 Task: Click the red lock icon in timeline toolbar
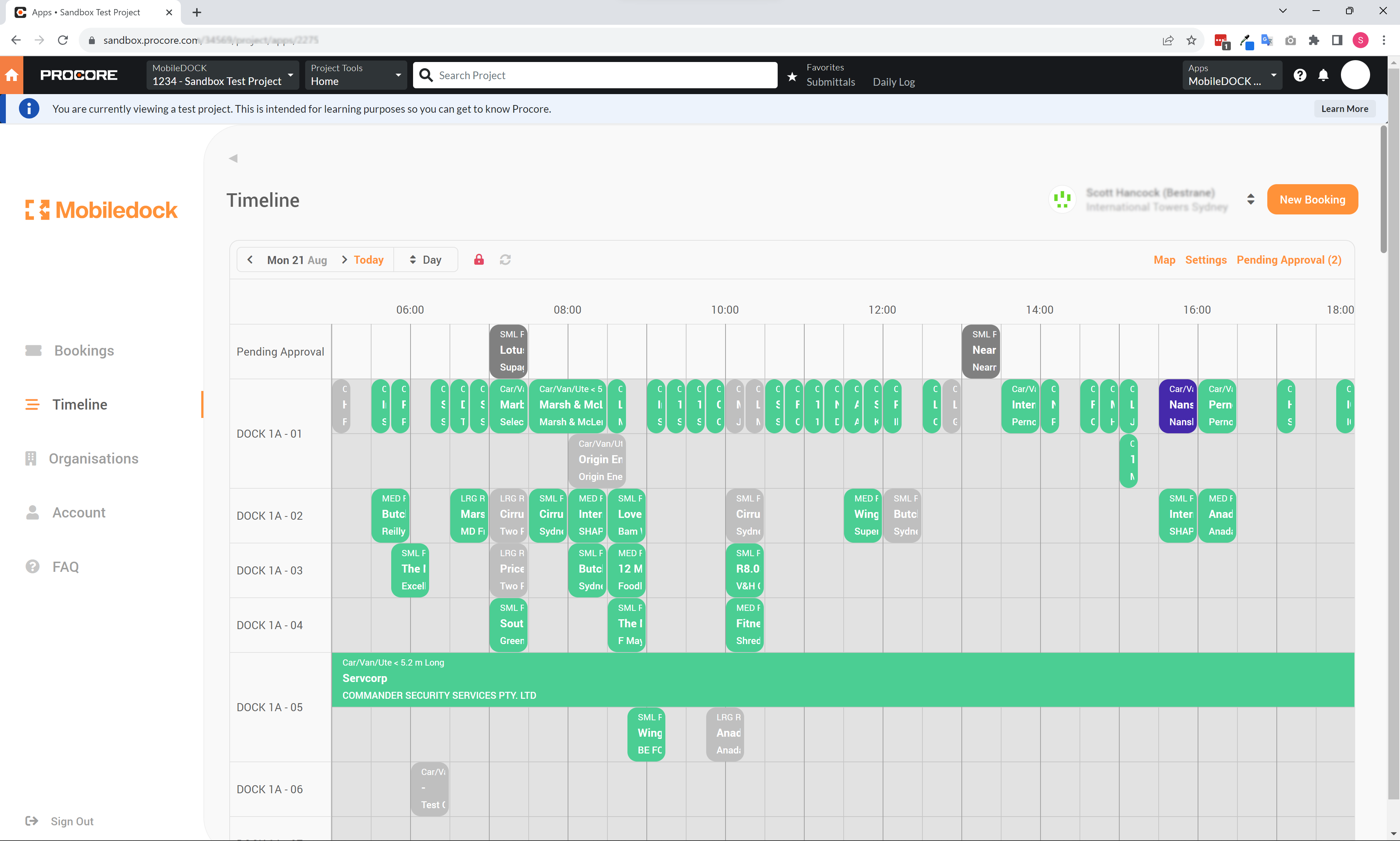coord(479,260)
